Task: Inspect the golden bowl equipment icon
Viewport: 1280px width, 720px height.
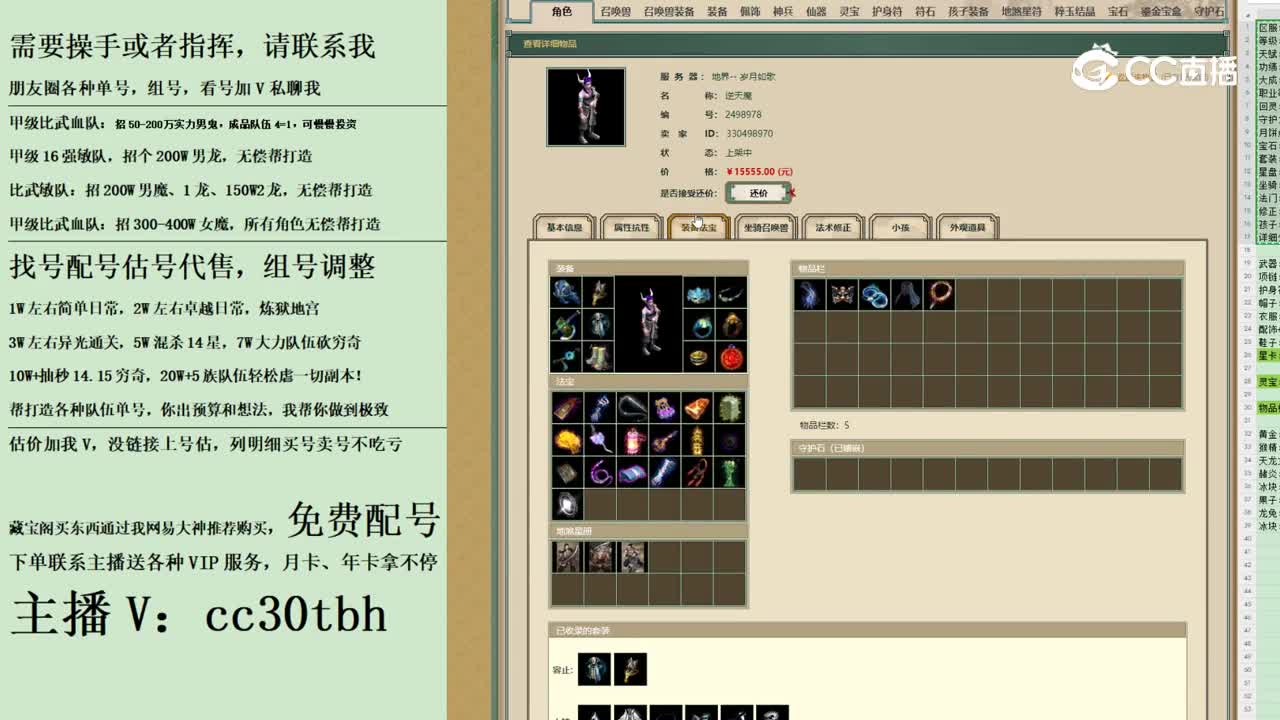Action: click(x=699, y=357)
